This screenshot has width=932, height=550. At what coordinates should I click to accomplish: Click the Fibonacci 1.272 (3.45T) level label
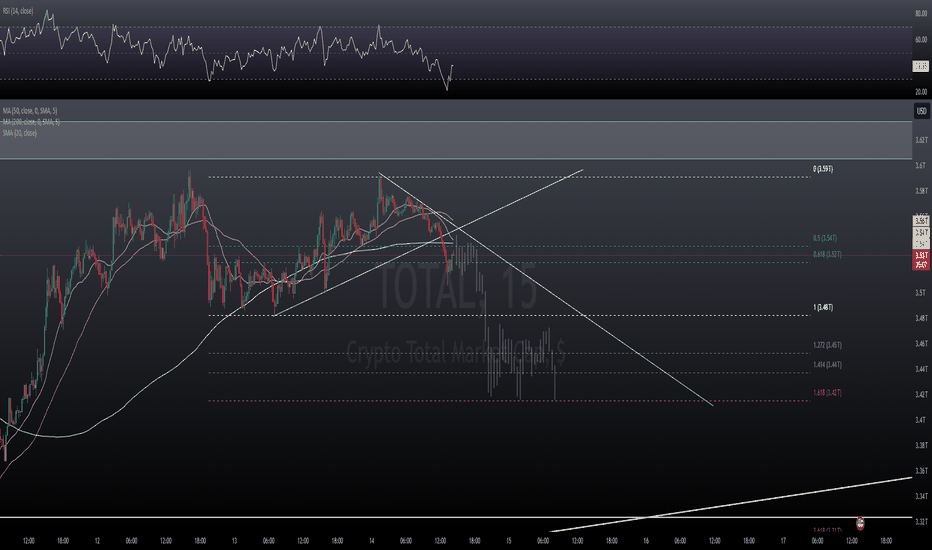pos(827,345)
